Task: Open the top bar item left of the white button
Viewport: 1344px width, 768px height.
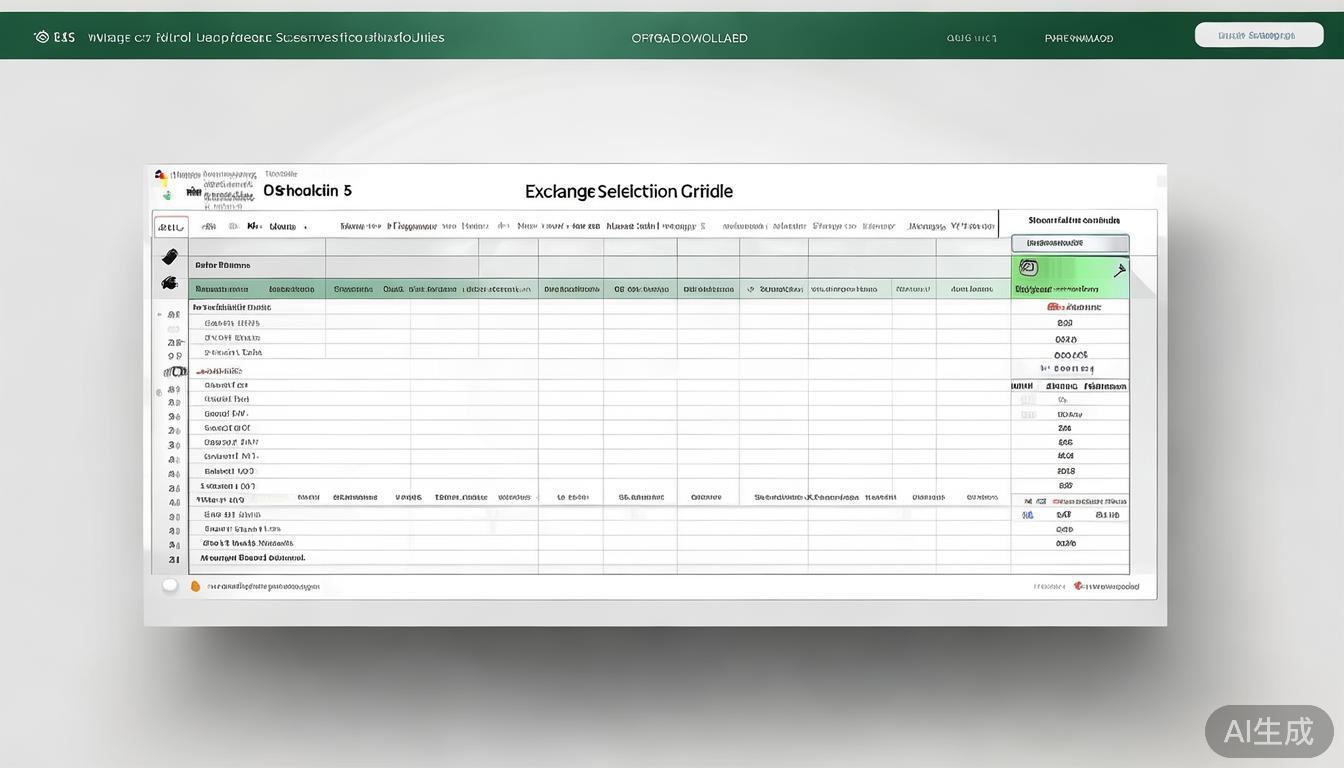Action: (1078, 38)
